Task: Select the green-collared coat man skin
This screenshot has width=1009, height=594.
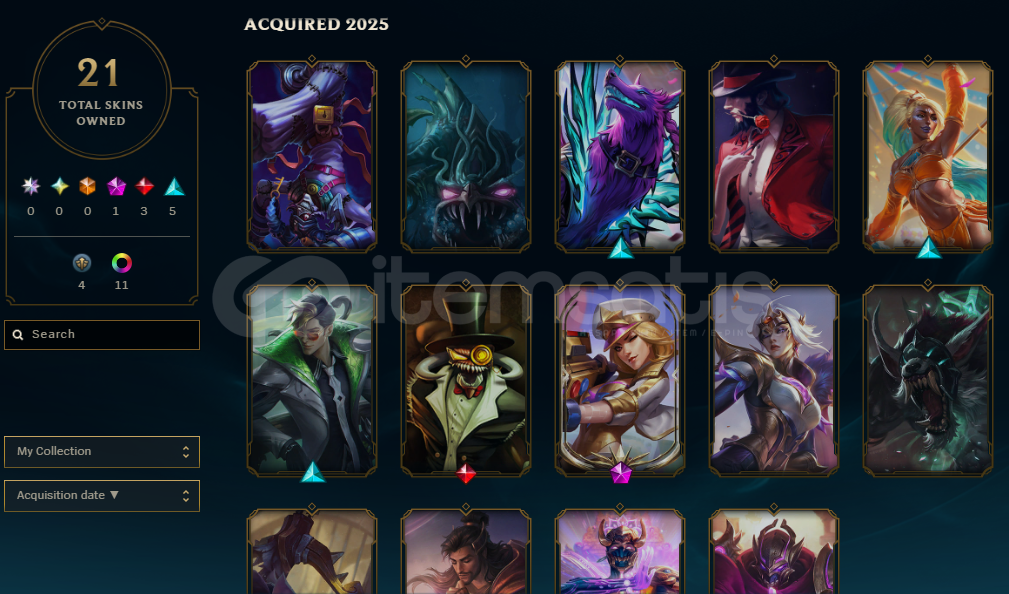Action: (312, 380)
